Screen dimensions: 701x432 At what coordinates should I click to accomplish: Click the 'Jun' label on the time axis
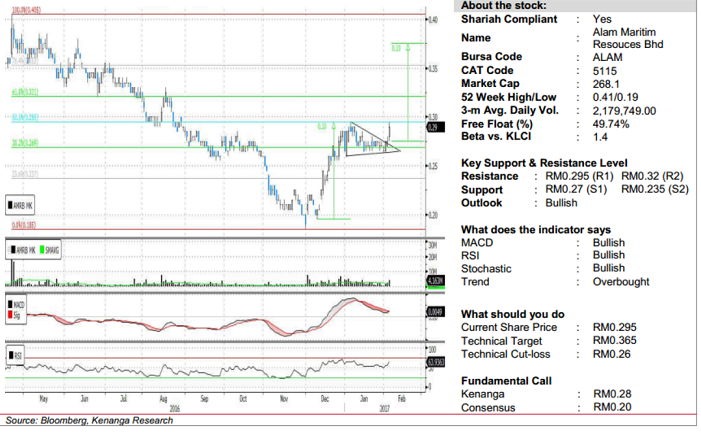coord(84,398)
